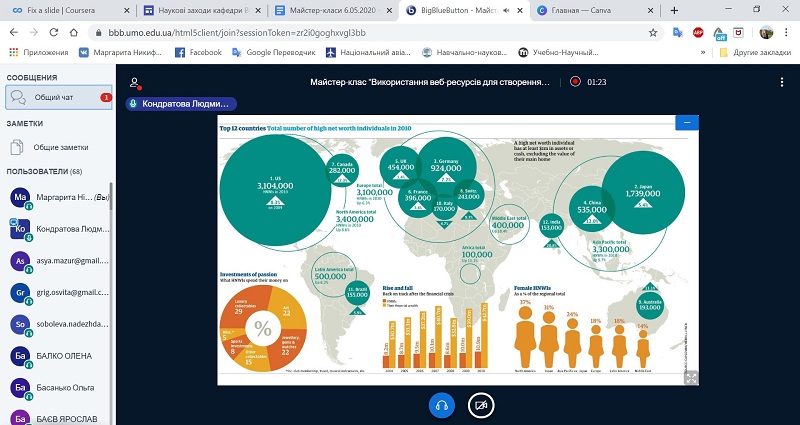Enable webcam sharing button
The width and height of the screenshot is (800, 425).
click(482, 405)
